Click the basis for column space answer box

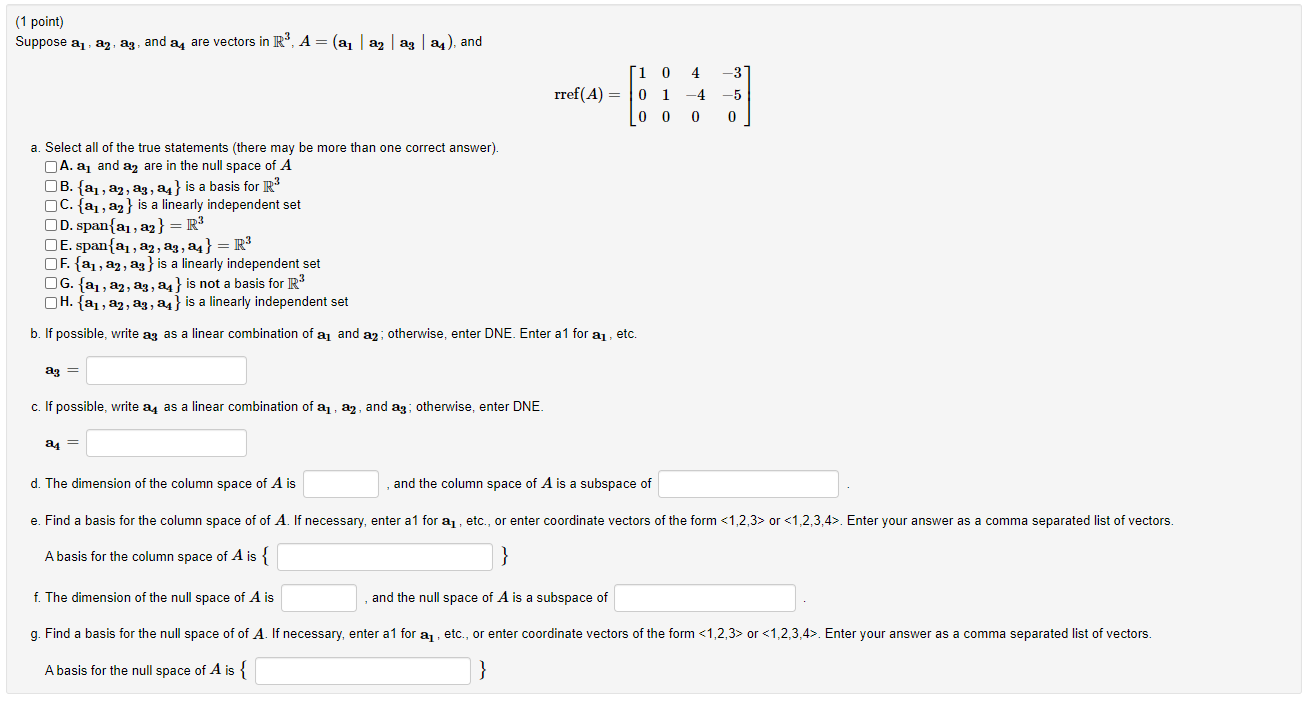coord(384,557)
